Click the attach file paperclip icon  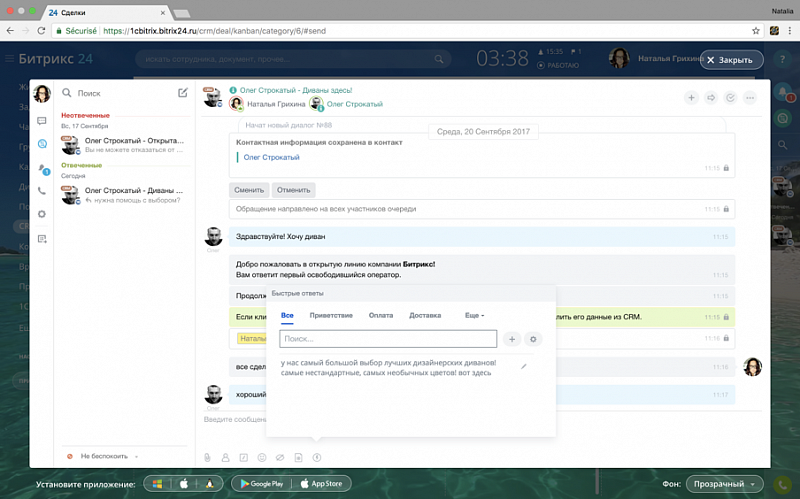click(207, 457)
